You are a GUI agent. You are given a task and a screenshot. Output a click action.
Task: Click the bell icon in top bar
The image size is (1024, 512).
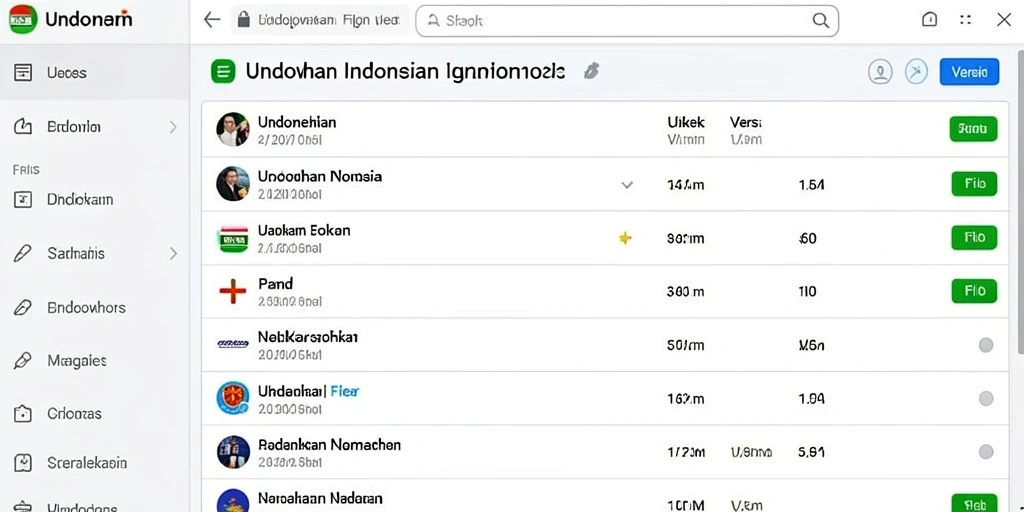pyautogui.click(x=929, y=20)
